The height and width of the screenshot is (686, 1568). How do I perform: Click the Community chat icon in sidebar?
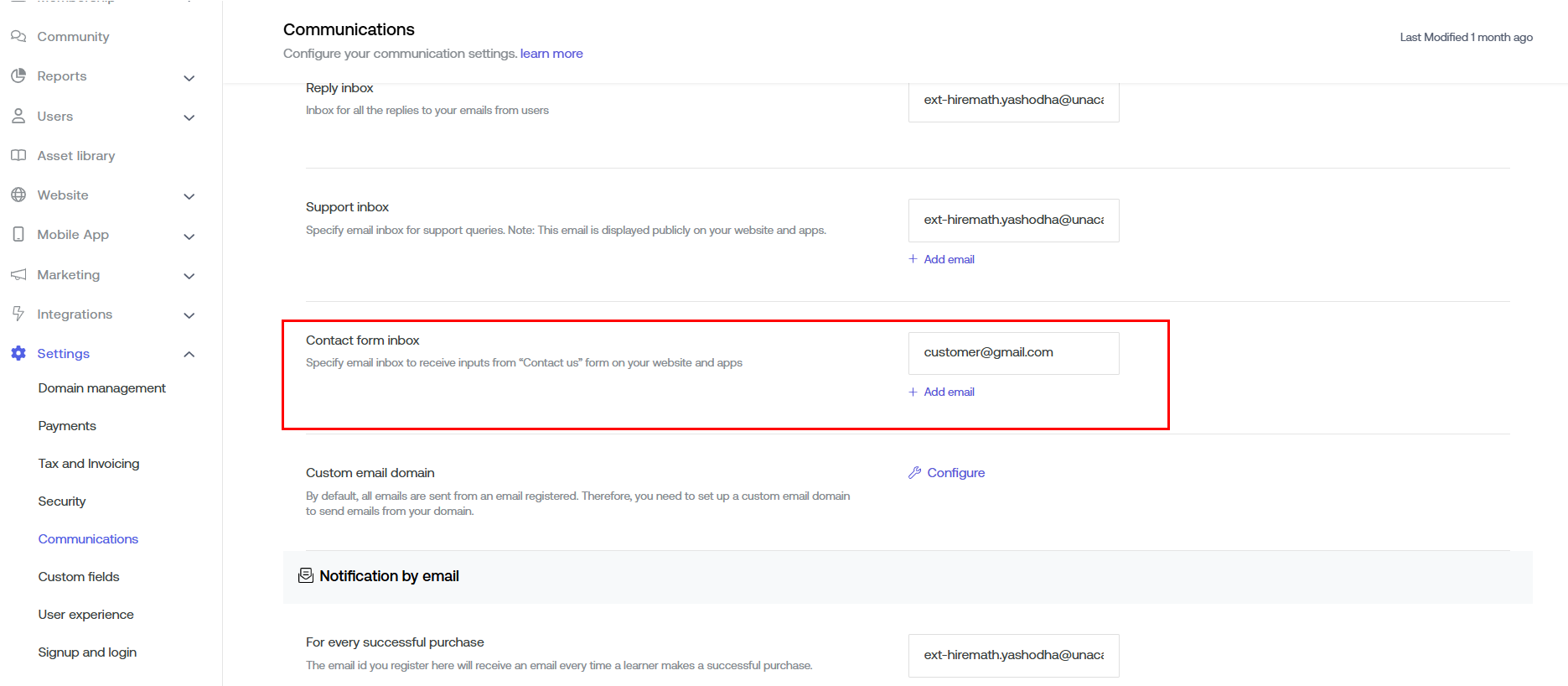pos(18,37)
